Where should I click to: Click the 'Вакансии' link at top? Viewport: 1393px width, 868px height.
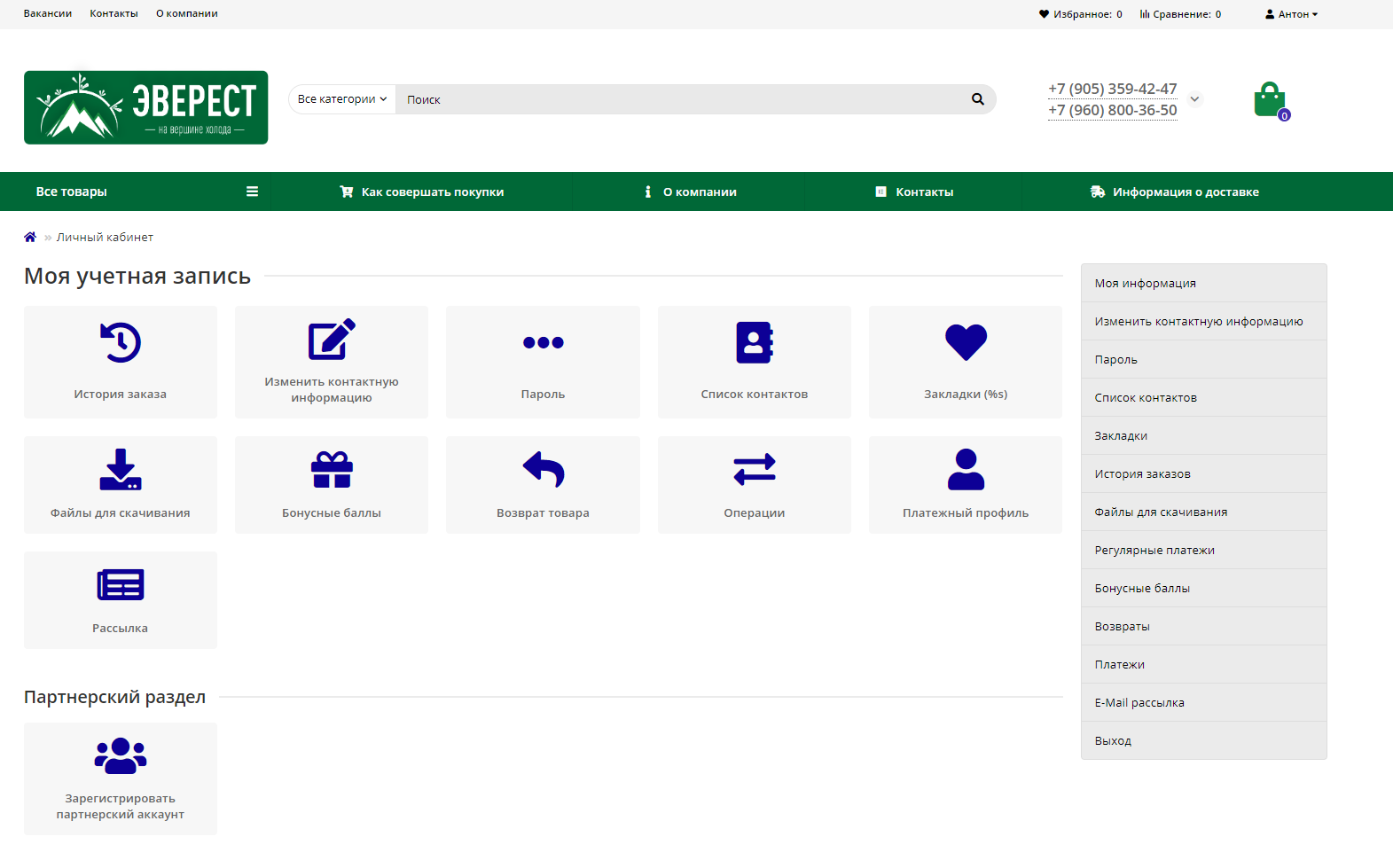click(48, 14)
